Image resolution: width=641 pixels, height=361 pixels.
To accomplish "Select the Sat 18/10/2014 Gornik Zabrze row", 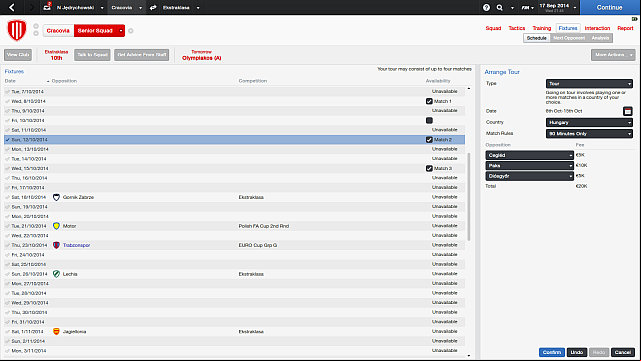I will coord(234,197).
